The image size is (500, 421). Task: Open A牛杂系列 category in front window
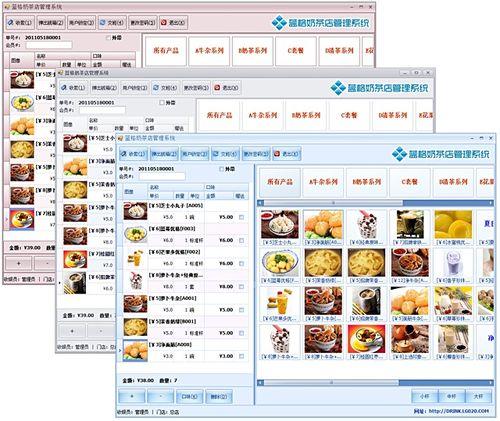[323, 182]
